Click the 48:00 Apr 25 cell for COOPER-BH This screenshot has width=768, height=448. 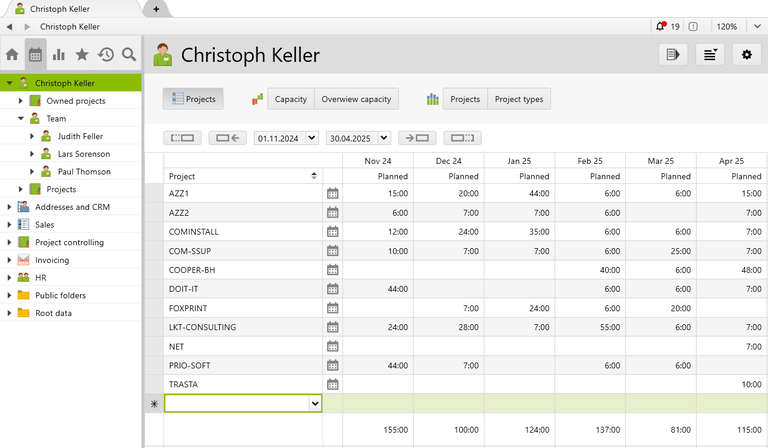click(x=732, y=270)
